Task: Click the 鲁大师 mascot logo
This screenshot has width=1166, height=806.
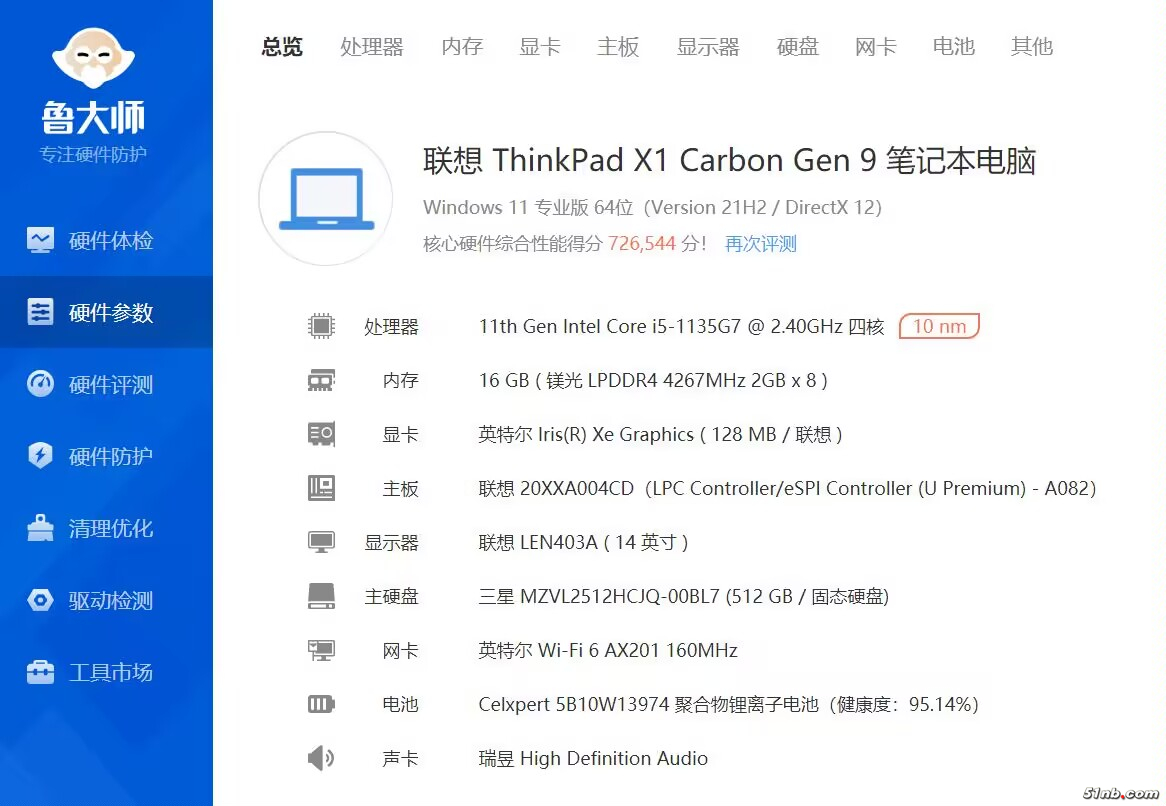Action: (x=93, y=58)
